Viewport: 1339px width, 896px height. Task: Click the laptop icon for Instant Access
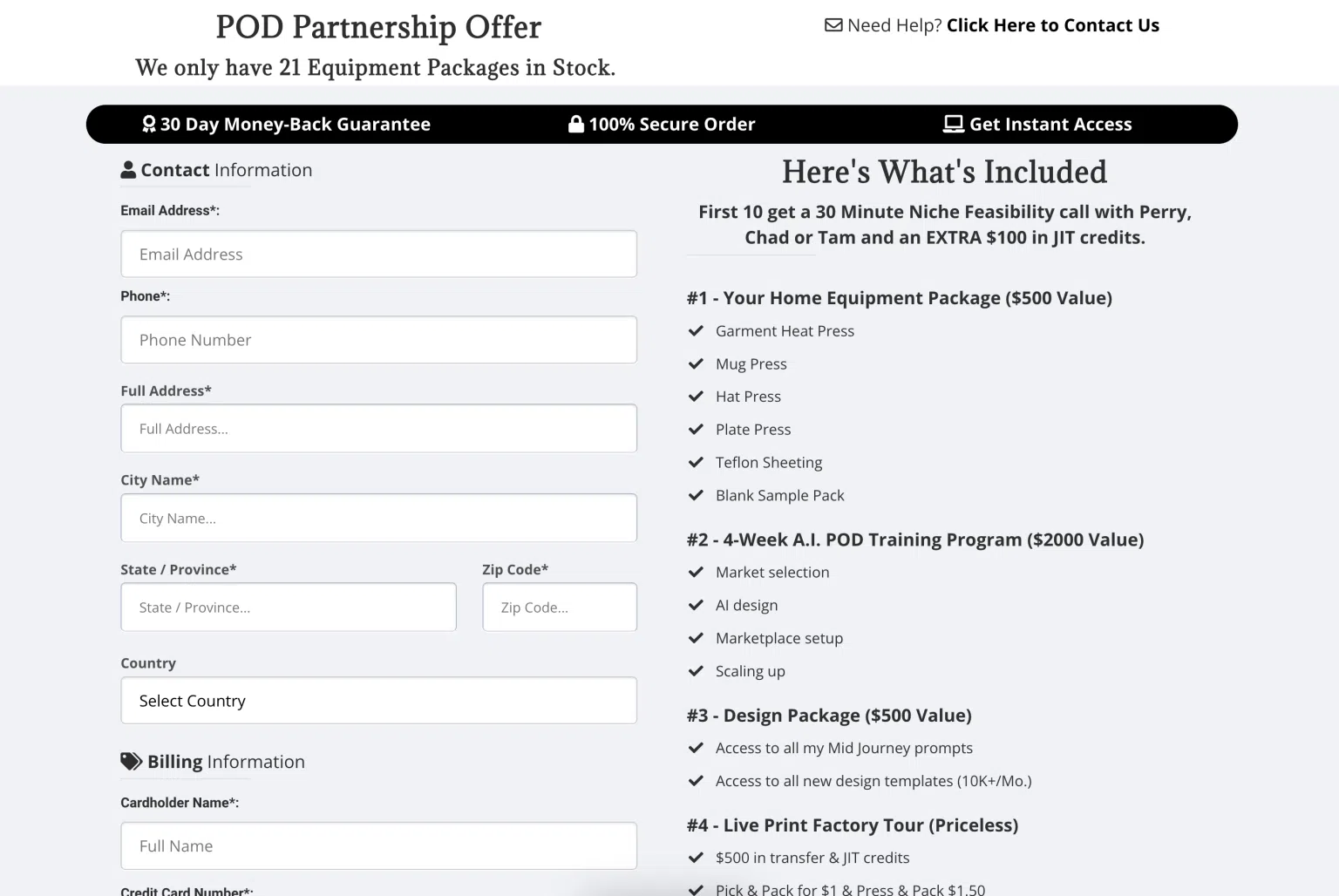click(953, 124)
